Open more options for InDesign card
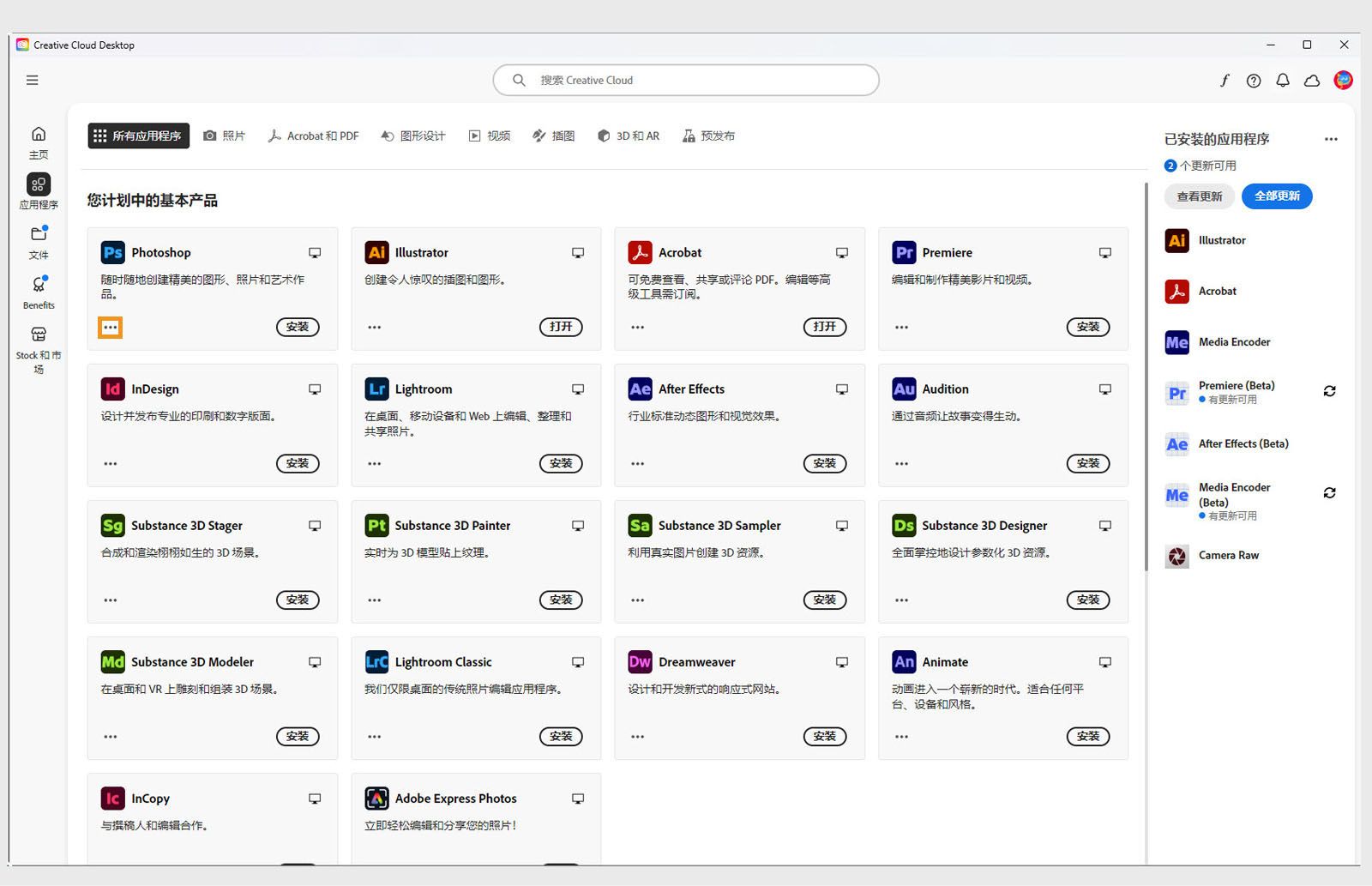 click(x=111, y=463)
